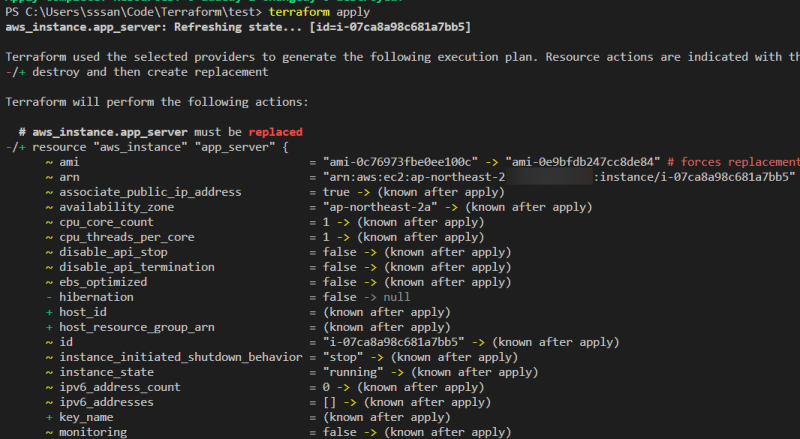Click the key_name attribute name
The width and height of the screenshot is (800, 439).
click(x=88, y=417)
